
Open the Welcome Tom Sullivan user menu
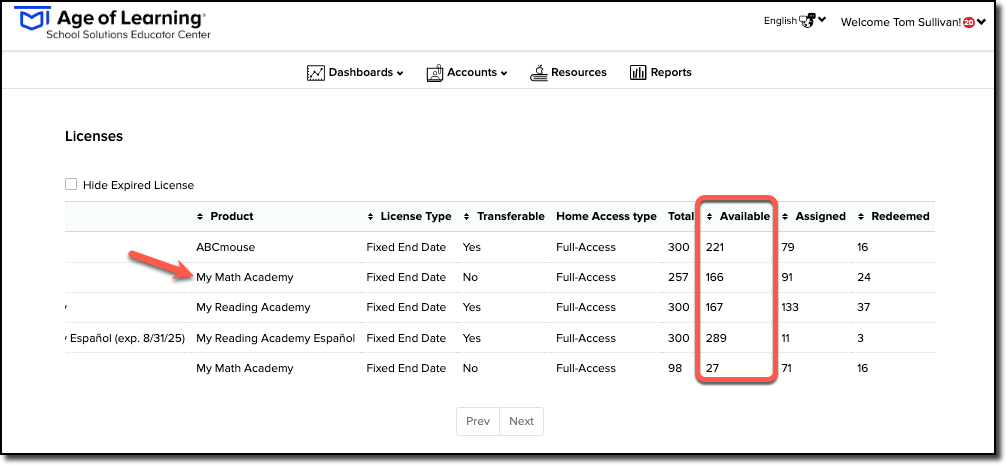click(912, 22)
